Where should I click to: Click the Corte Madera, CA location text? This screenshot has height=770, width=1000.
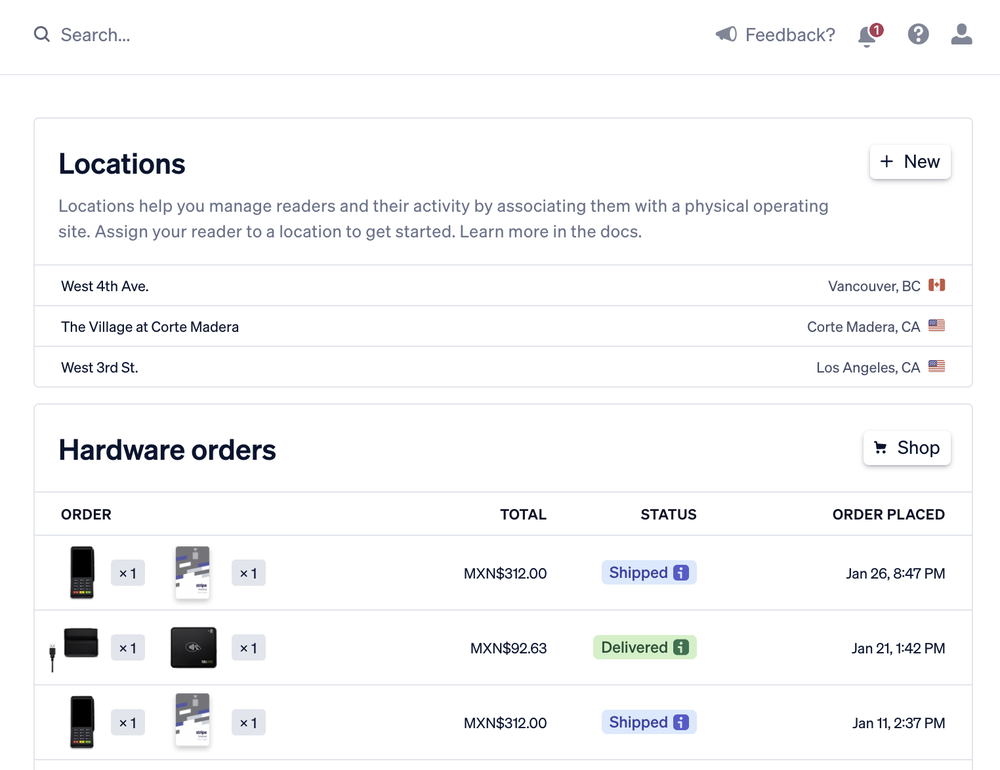[864, 327]
